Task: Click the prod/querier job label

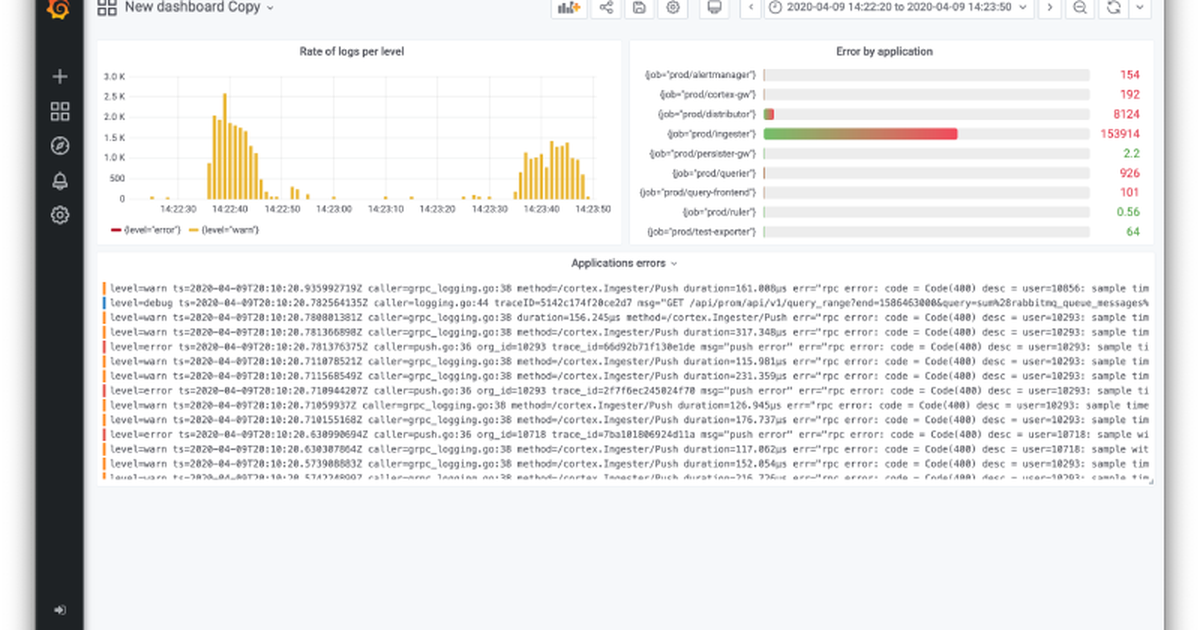Action: point(714,173)
